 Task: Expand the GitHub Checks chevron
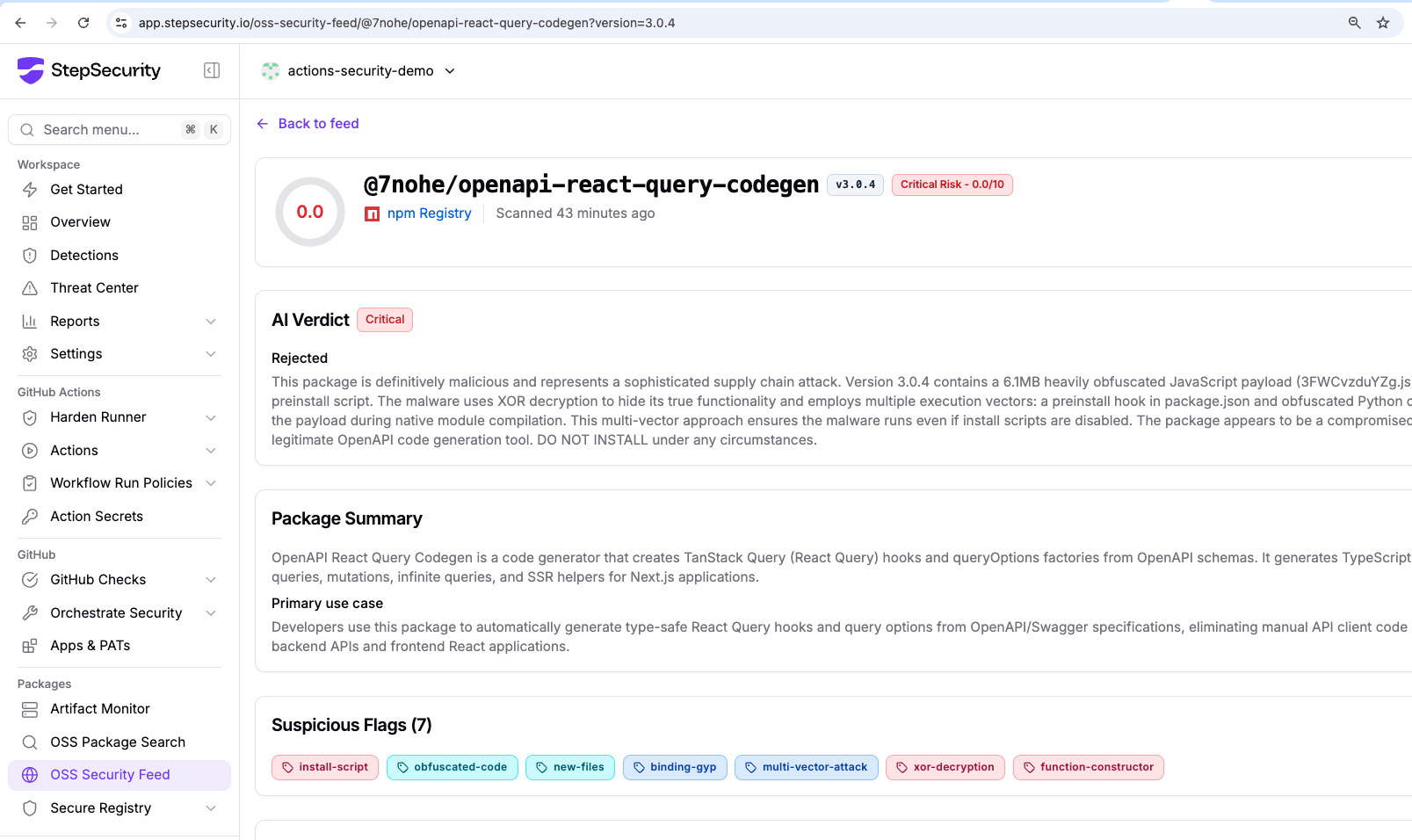pos(211,580)
